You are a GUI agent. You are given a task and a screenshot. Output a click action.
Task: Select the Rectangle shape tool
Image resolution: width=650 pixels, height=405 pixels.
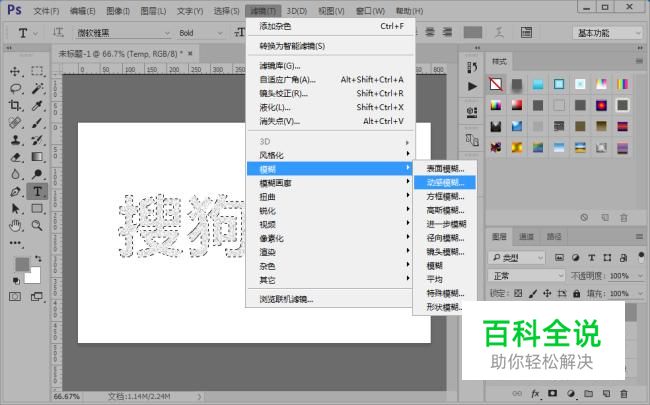click(x=37, y=209)
